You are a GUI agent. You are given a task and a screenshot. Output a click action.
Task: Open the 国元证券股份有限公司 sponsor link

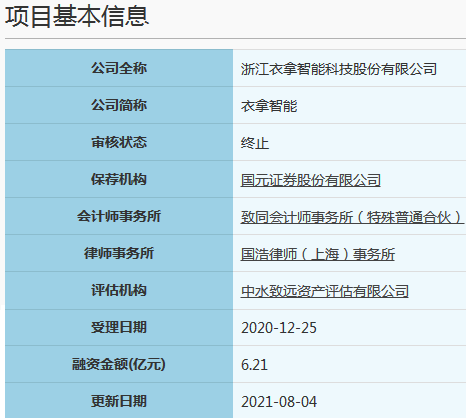(311, 180)
